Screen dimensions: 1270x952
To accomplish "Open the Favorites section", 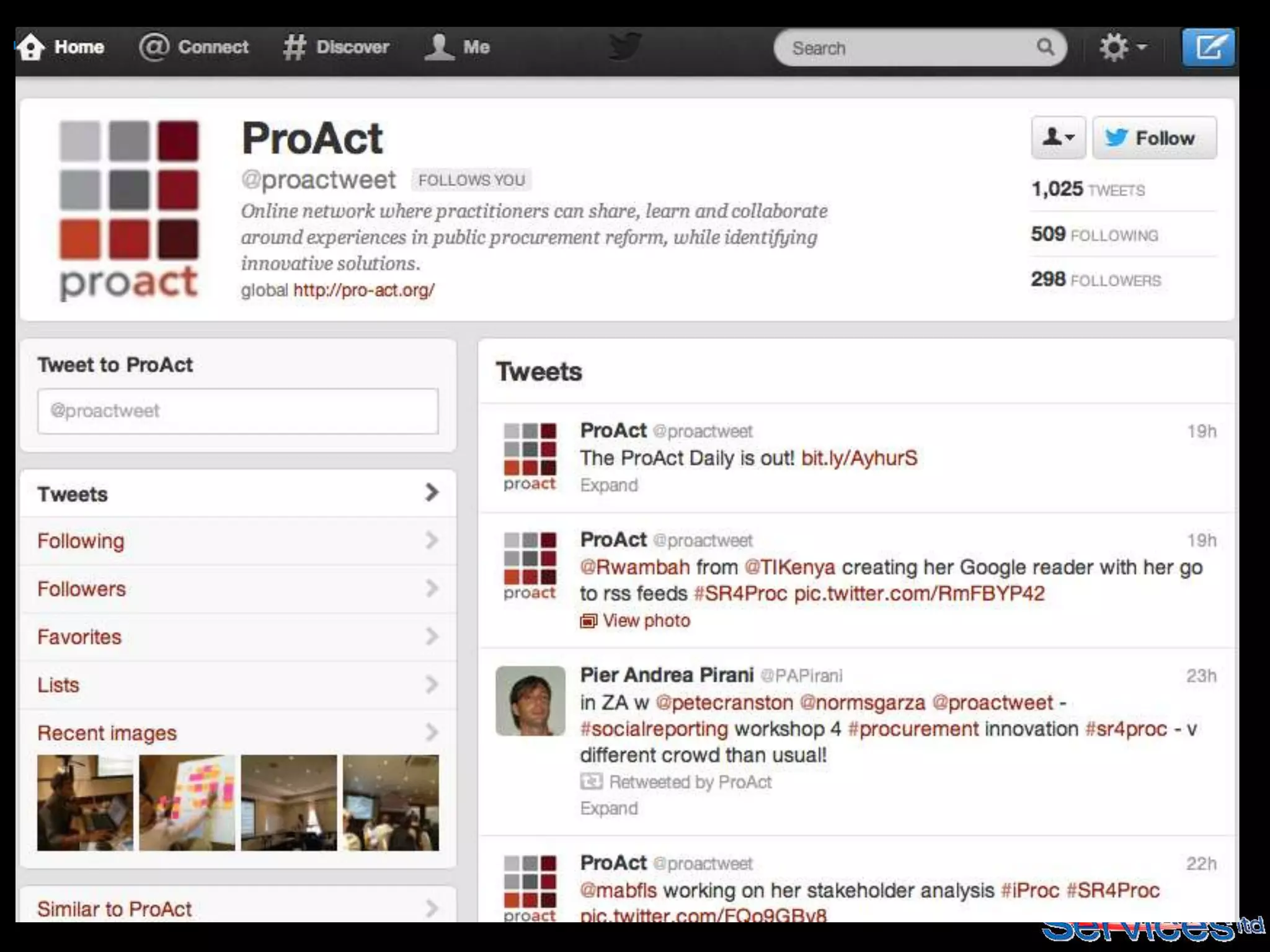I will point(79,637).
